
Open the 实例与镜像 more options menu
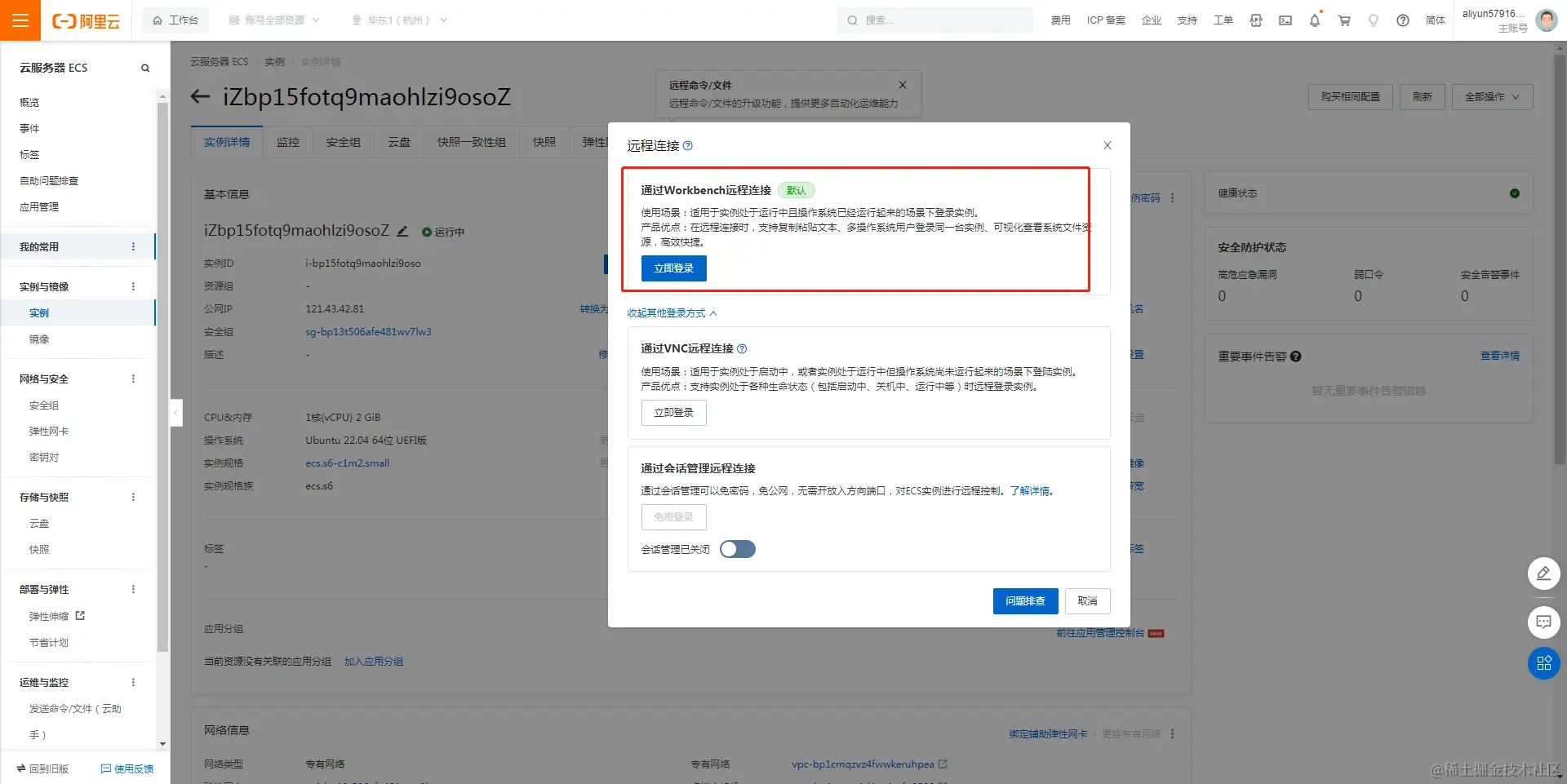pos(134,286)
